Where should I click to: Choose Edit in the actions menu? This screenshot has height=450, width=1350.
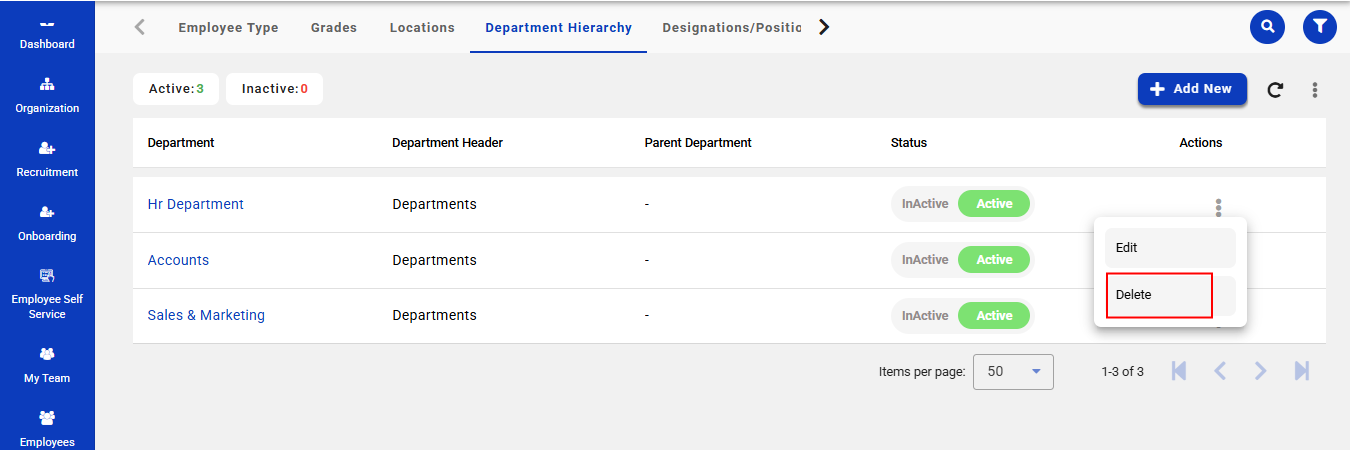pos(1169,248)
